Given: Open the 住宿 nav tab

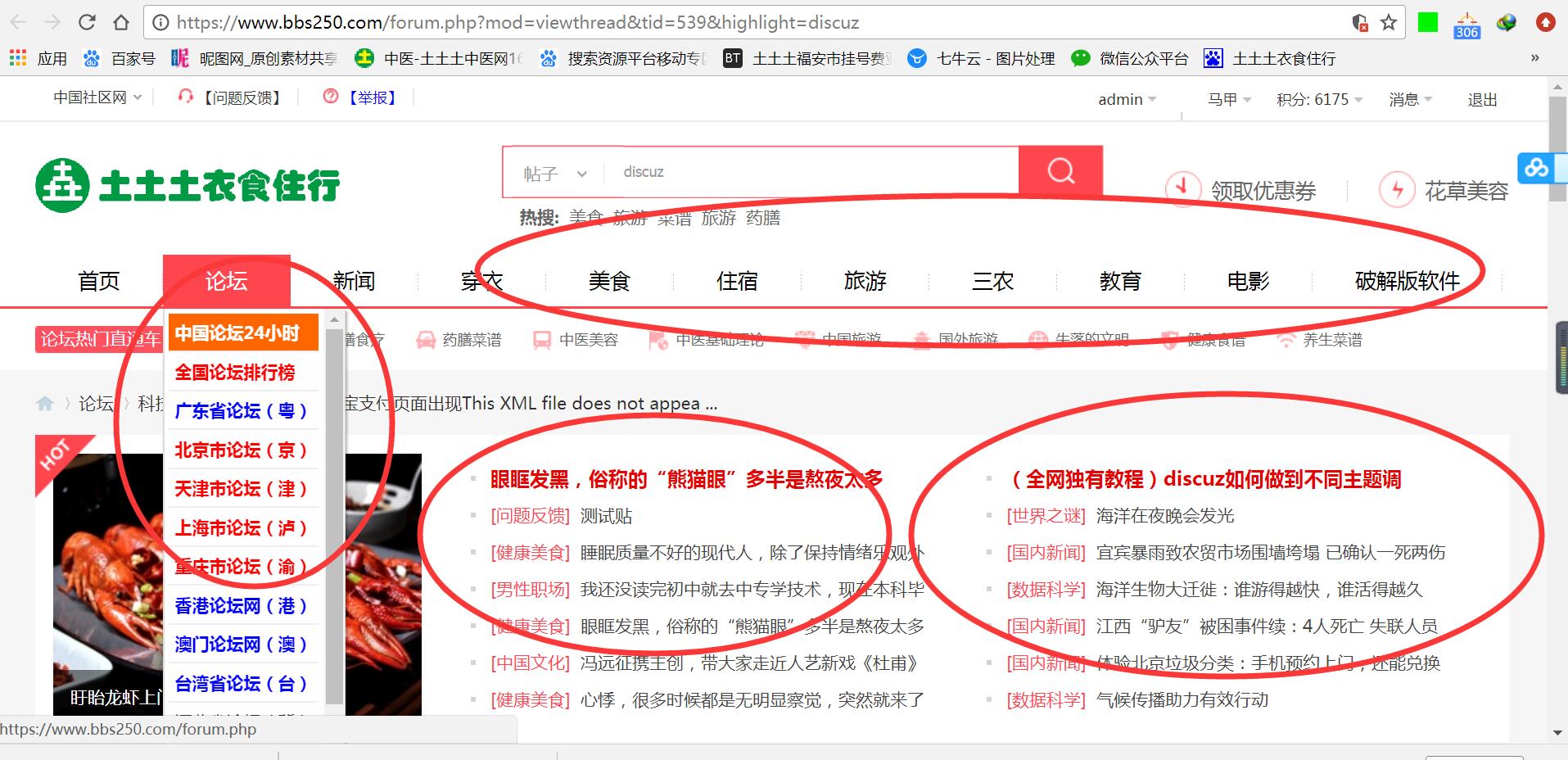Looking at the screenshot, I should (738, 281).
